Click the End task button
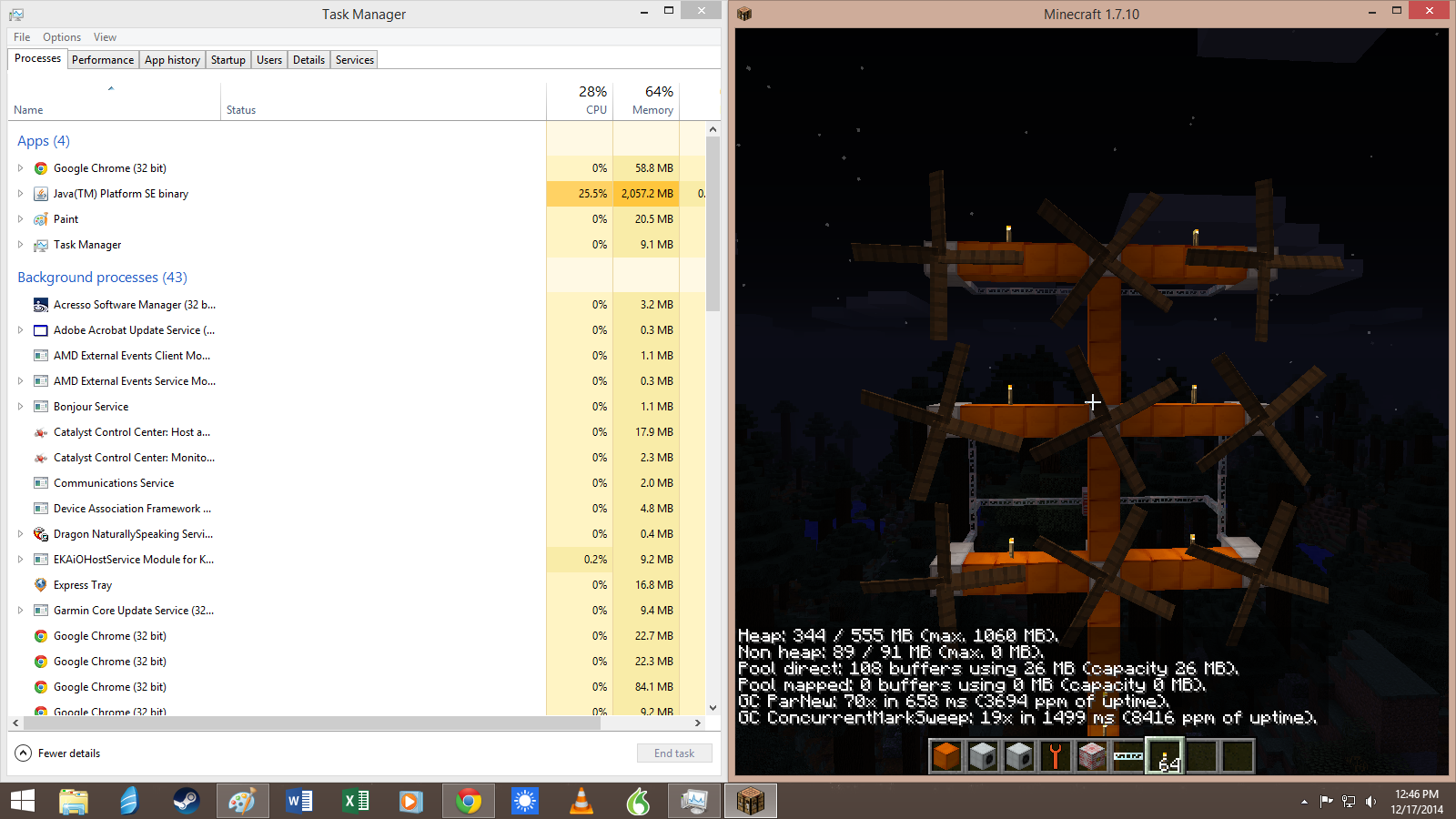Screen dimensions: 1456x819 click(674, 753)
